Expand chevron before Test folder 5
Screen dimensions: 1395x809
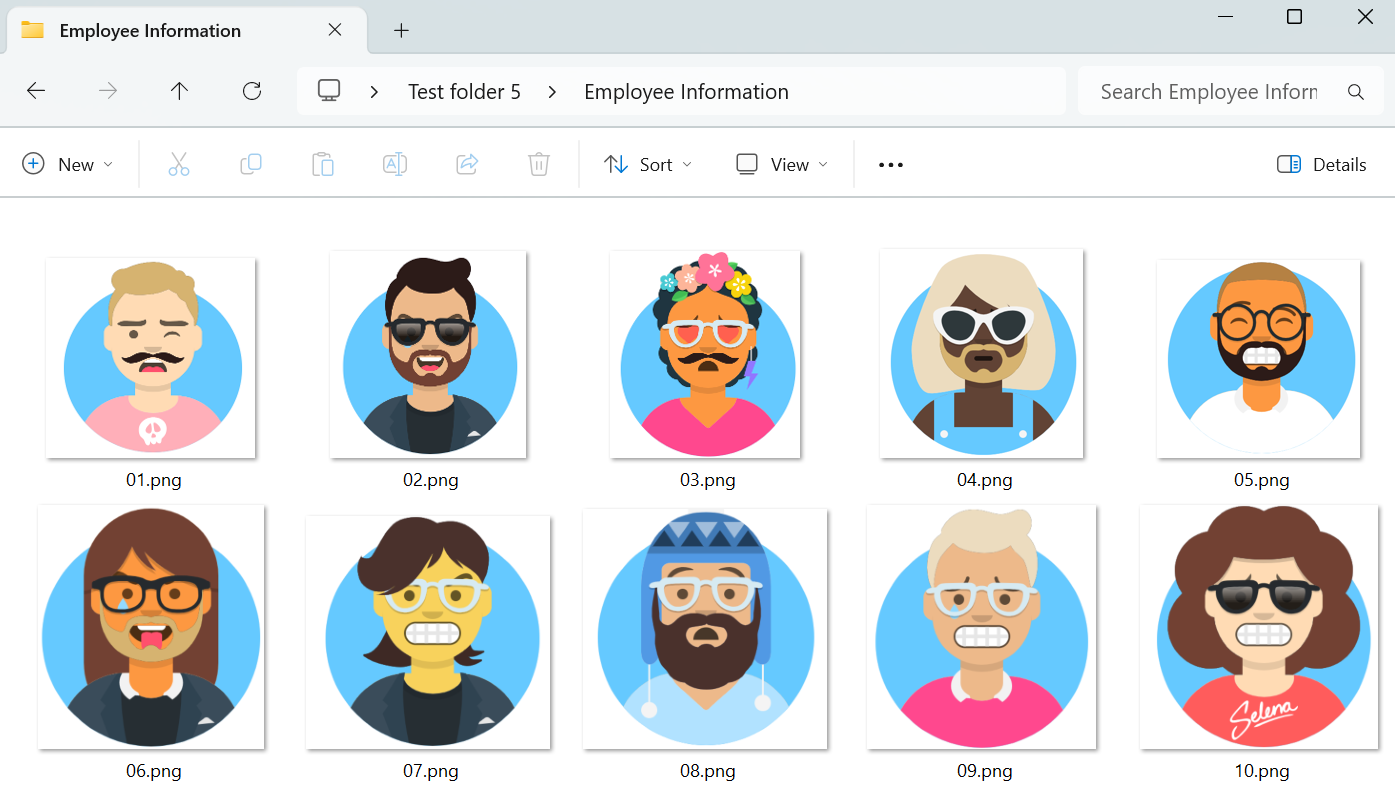click(375, 92)
